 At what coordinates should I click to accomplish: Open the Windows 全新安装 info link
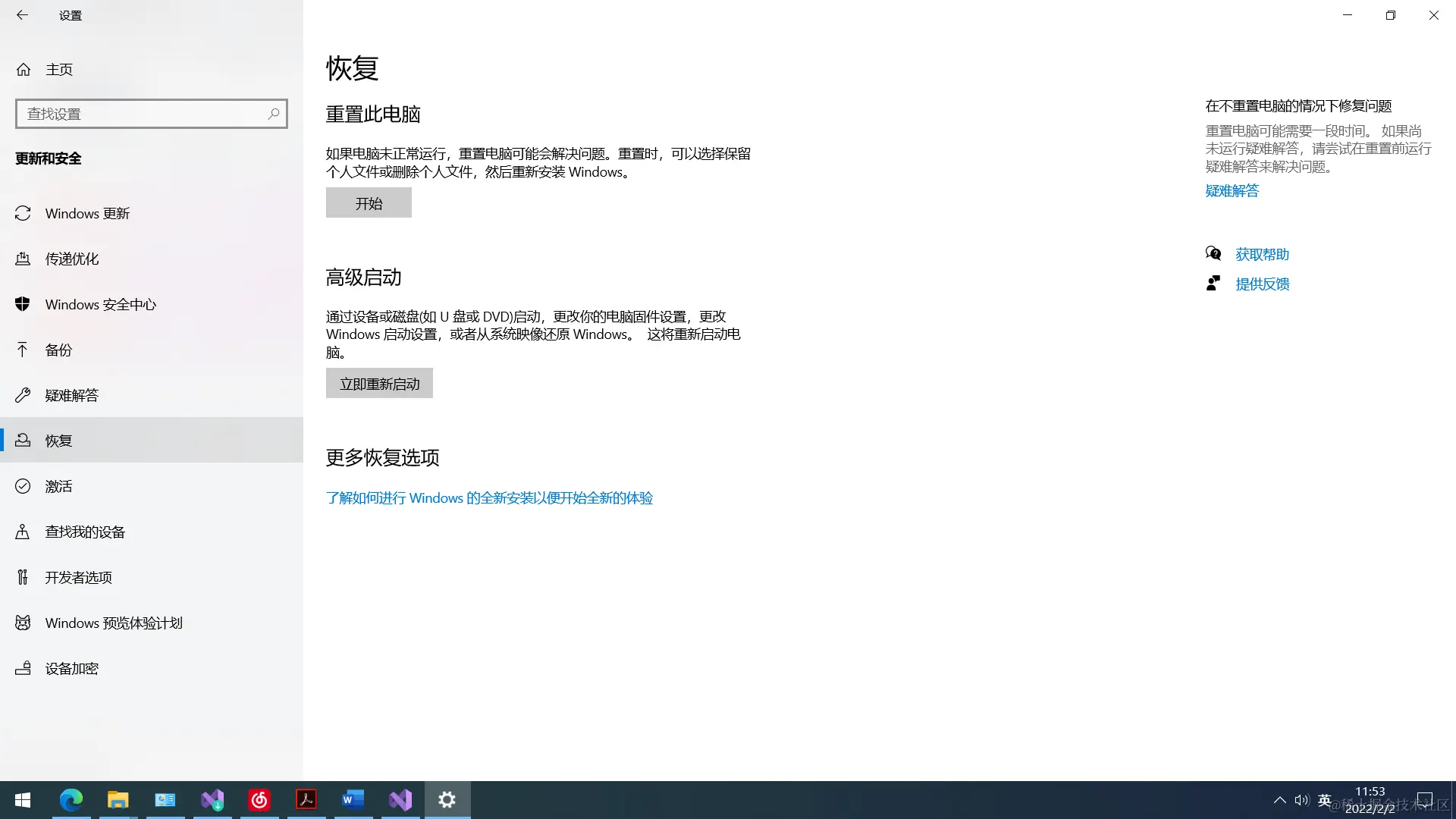pos(489,498)
